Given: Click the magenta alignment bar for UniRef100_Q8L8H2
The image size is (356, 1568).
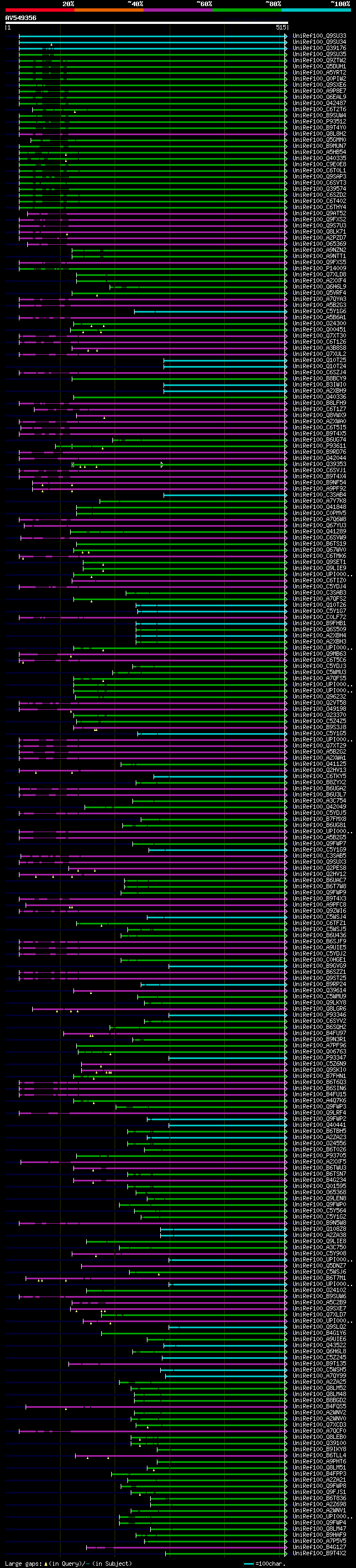Looking at the screenshot, I should [153, 134].
